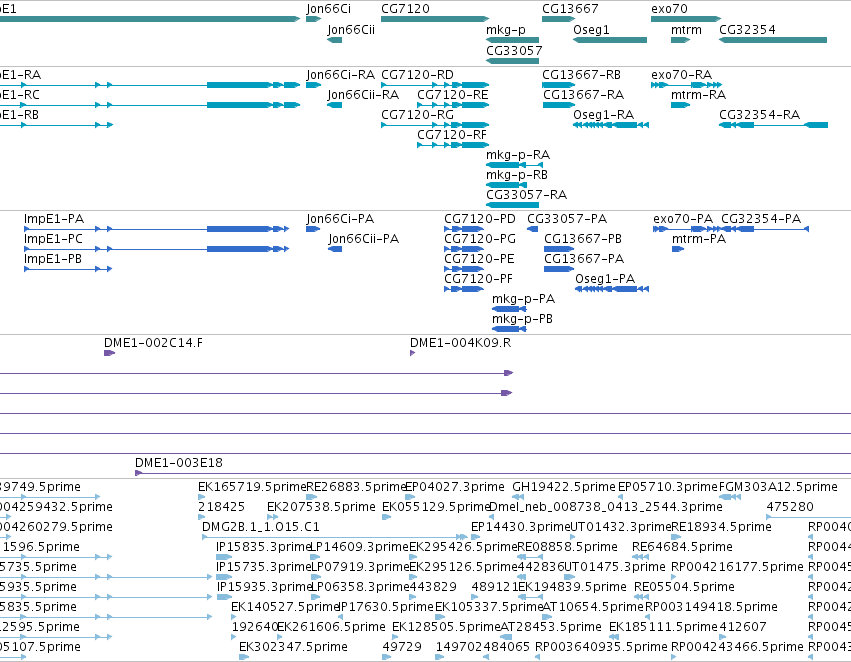Click the ImpE1-PC protein label
Image resolution: width=851 pixels, height=662 pixels.
pos(53,239)
